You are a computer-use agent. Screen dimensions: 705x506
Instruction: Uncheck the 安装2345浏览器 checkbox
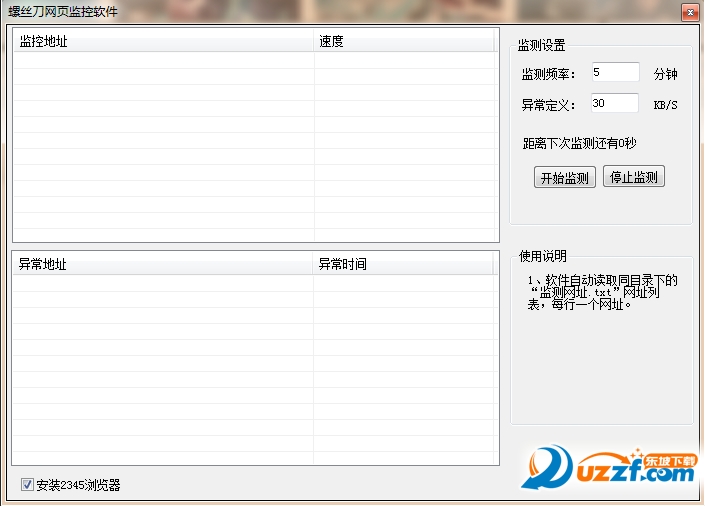(x=27, y=484)
